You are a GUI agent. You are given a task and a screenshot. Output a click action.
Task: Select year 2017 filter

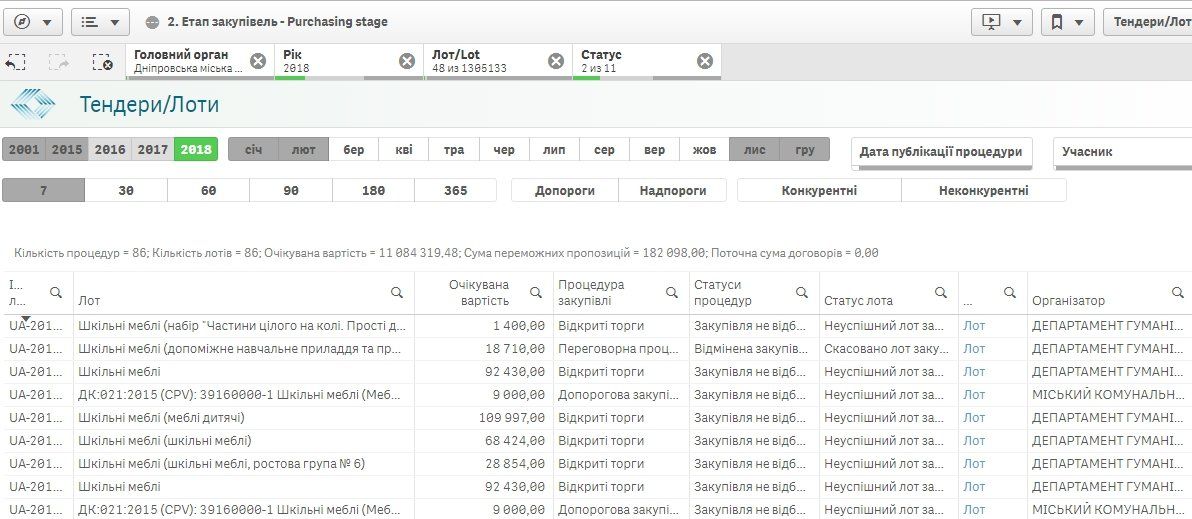click(x=153, y=150)
